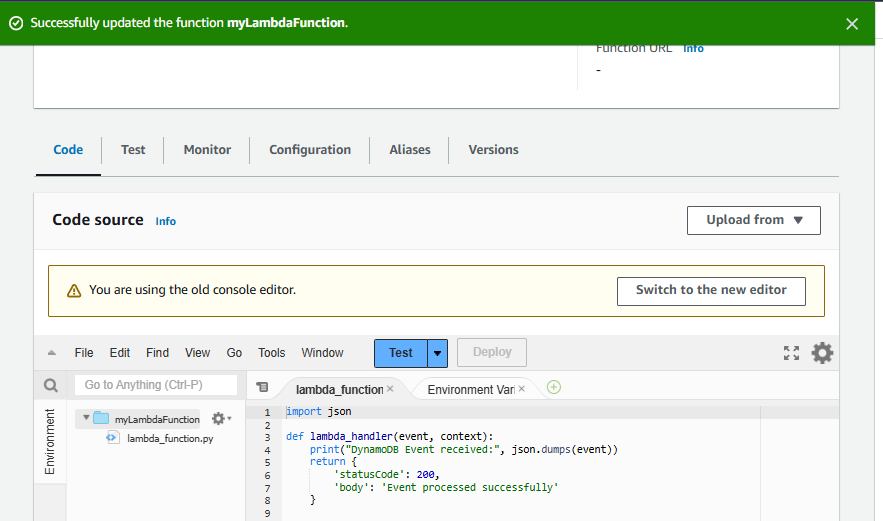Image resolution: width=883 pixels, height=521 pixels.
Task: Click Switch to the new editor button
Action: pos(711,290)
